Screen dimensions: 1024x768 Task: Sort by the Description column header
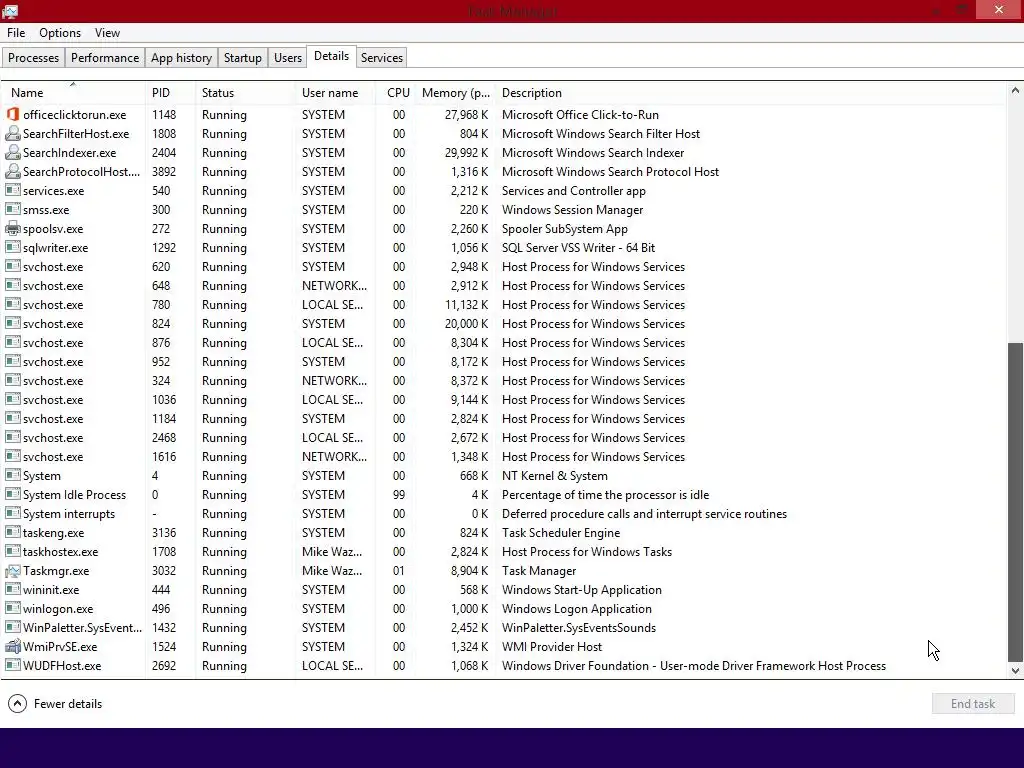[x=751, y=93]
